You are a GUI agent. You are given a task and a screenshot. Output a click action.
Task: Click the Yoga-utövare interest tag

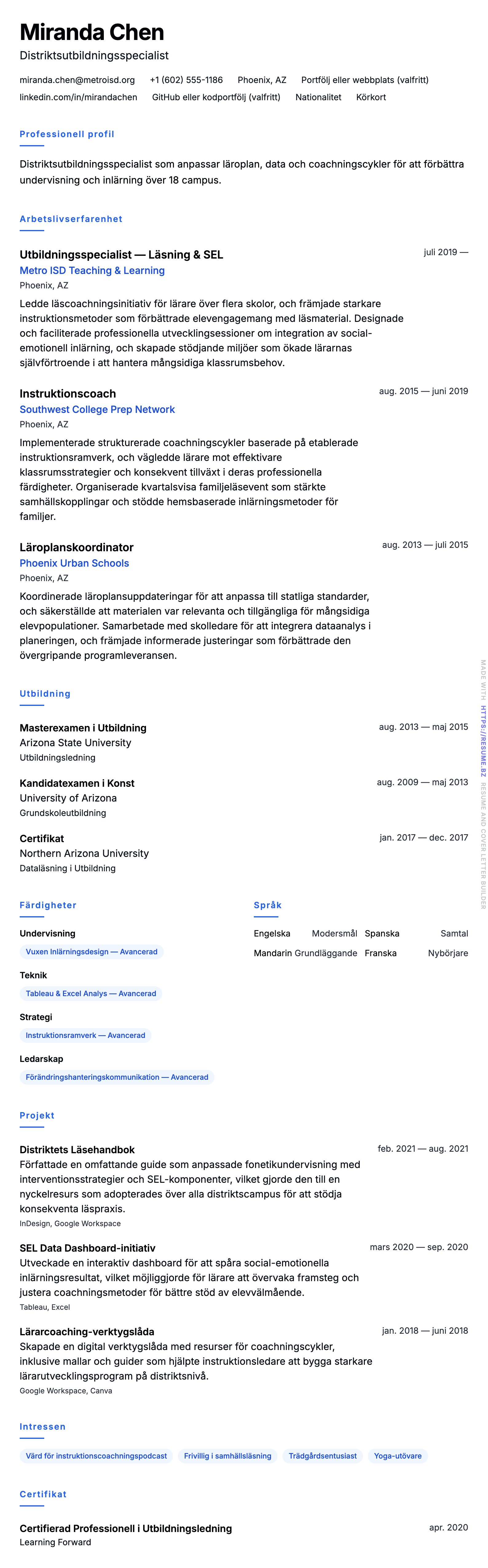click(397, 1455)
